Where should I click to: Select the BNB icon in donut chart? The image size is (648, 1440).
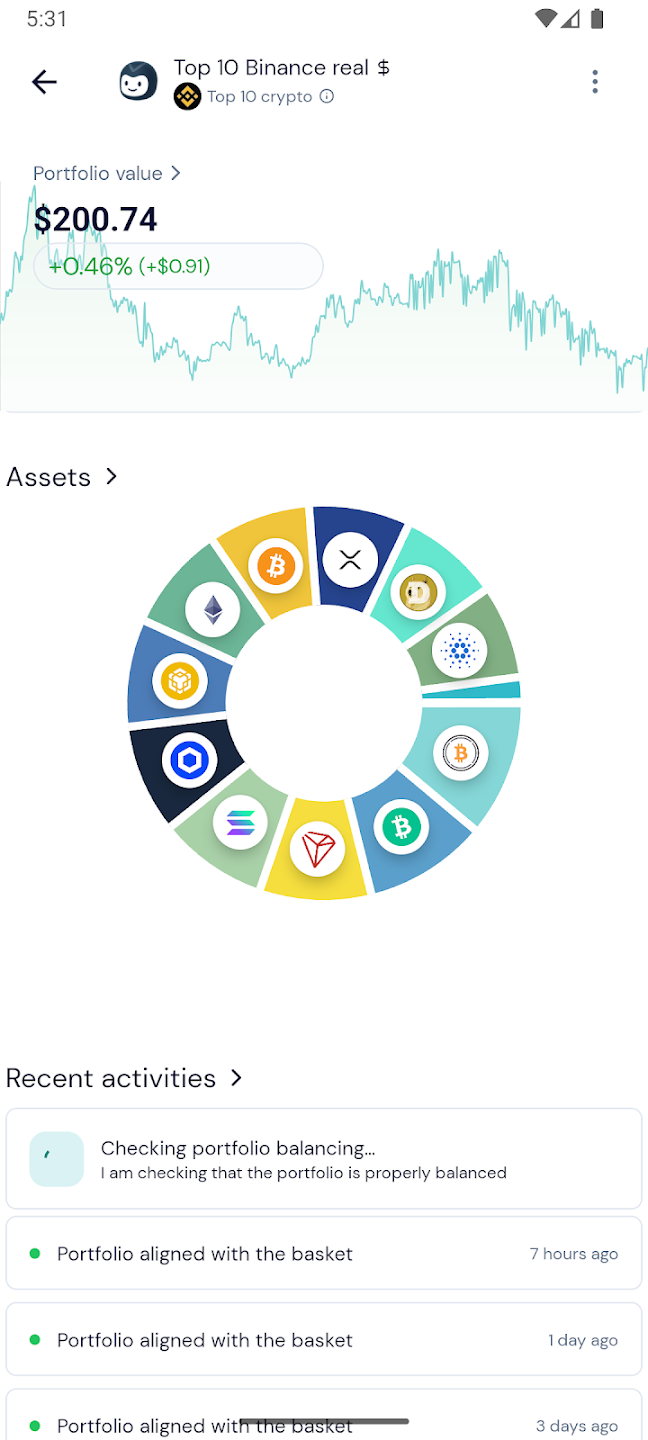(x=180, y=682)
